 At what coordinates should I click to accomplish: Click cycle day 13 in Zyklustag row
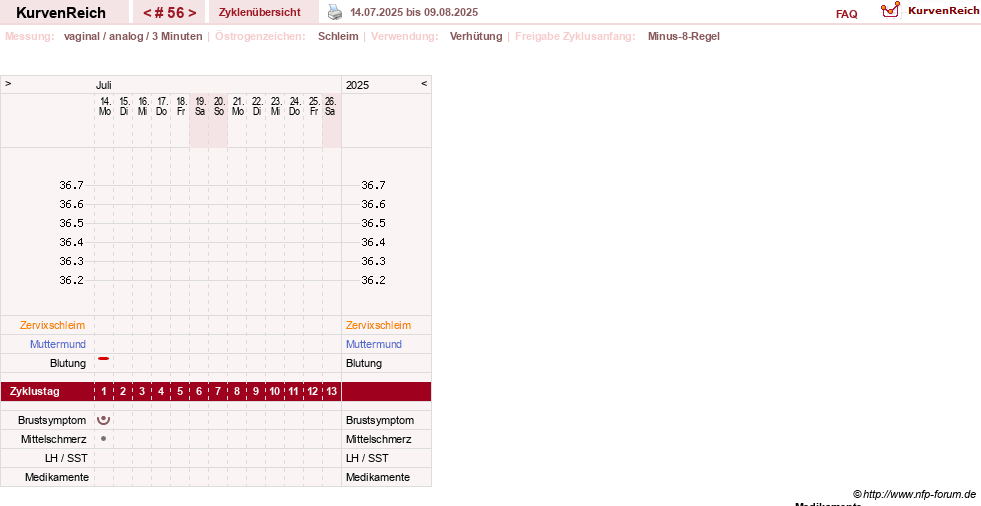click(332, 392)
